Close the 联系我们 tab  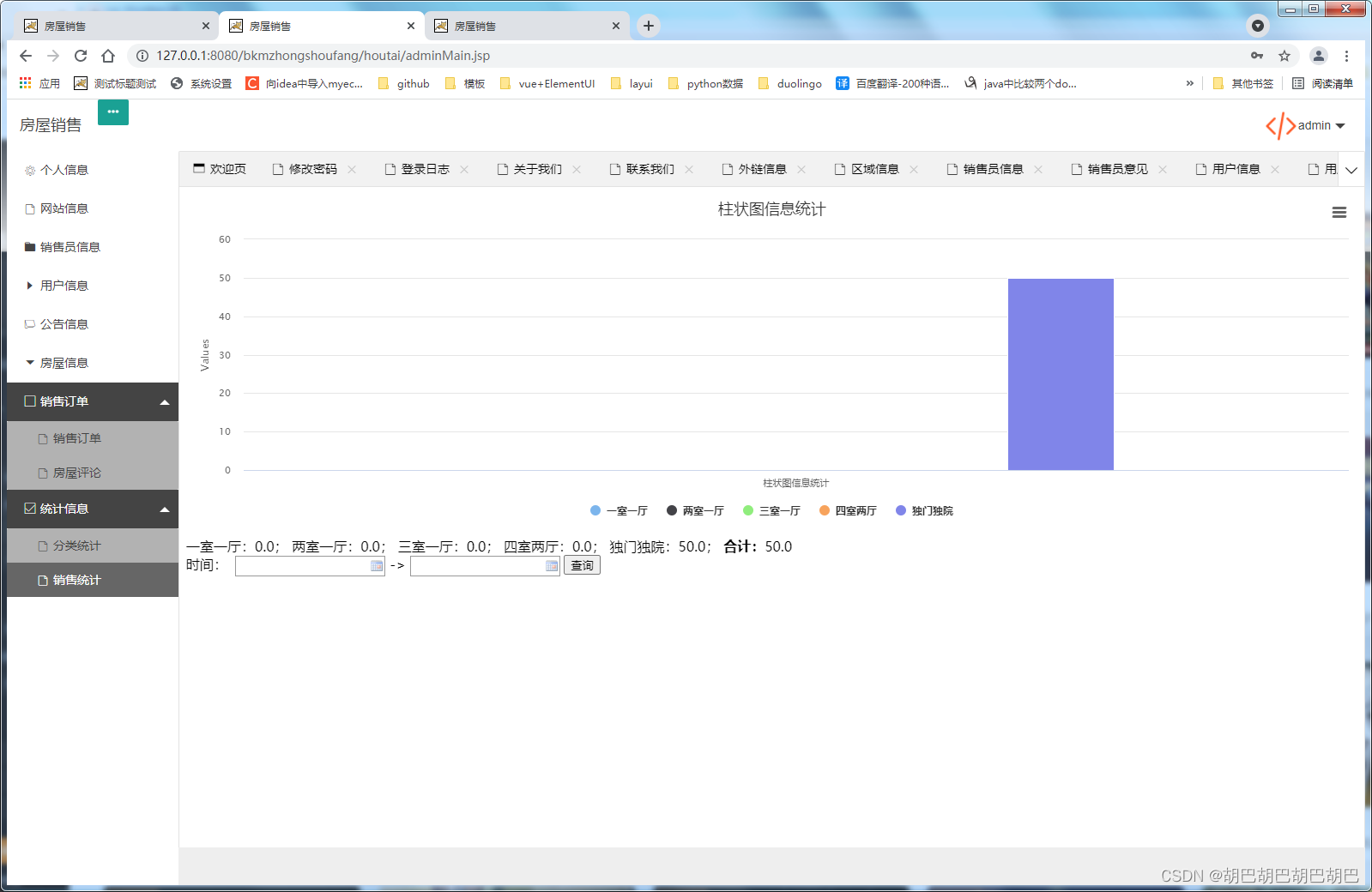click(689, 170)
